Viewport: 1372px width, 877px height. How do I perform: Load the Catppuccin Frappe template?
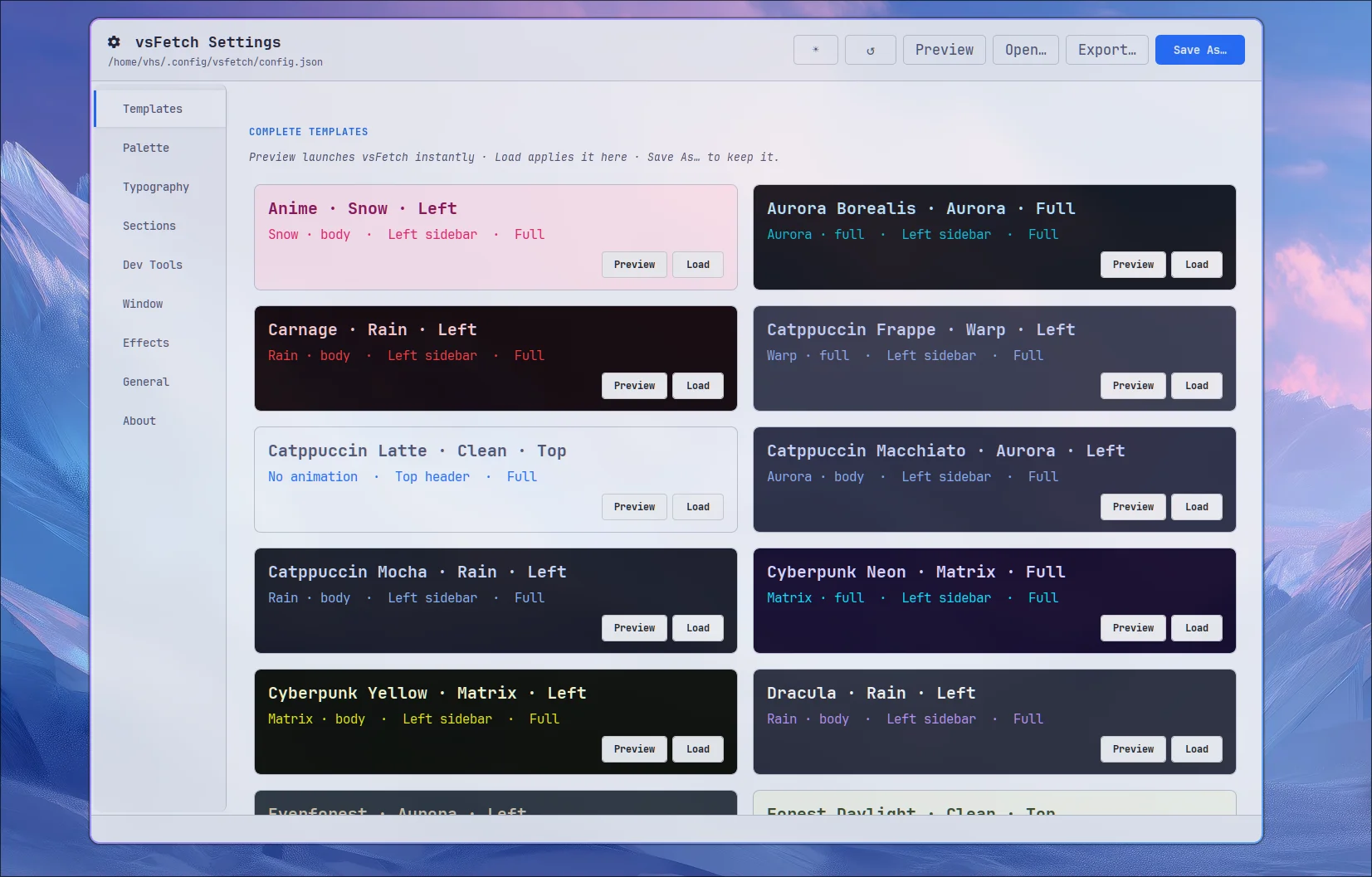point(1197,386)
